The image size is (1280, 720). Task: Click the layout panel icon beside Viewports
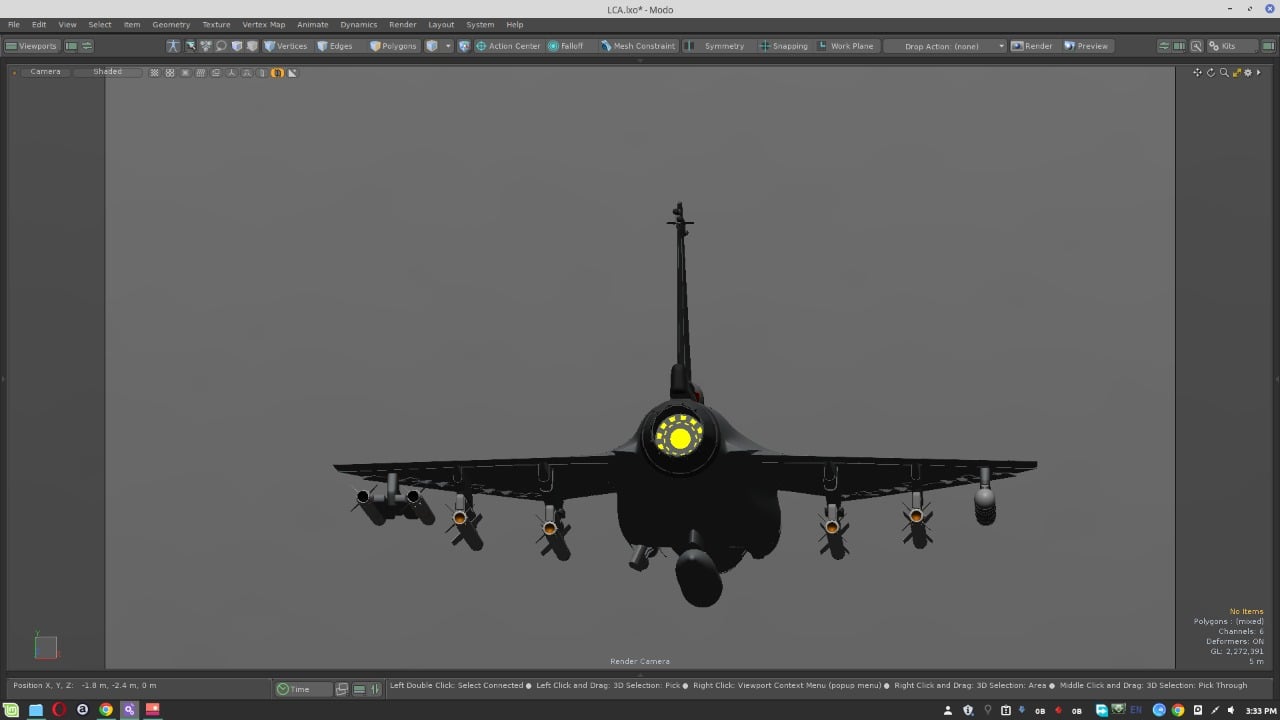[71, 46]
